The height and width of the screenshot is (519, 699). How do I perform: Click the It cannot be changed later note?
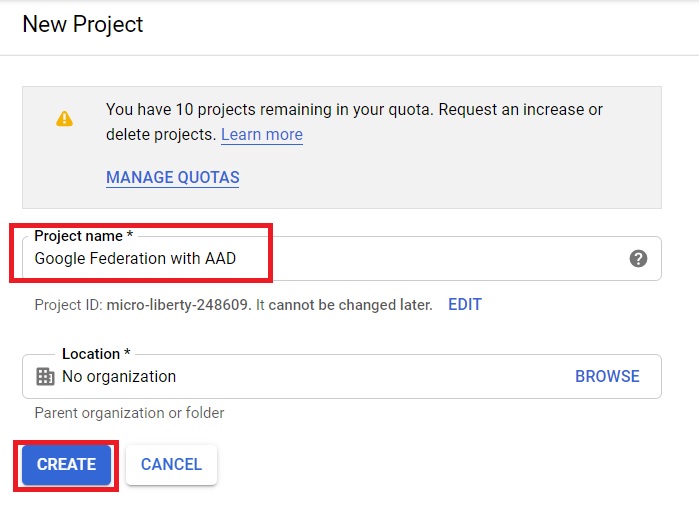point(344,305)
